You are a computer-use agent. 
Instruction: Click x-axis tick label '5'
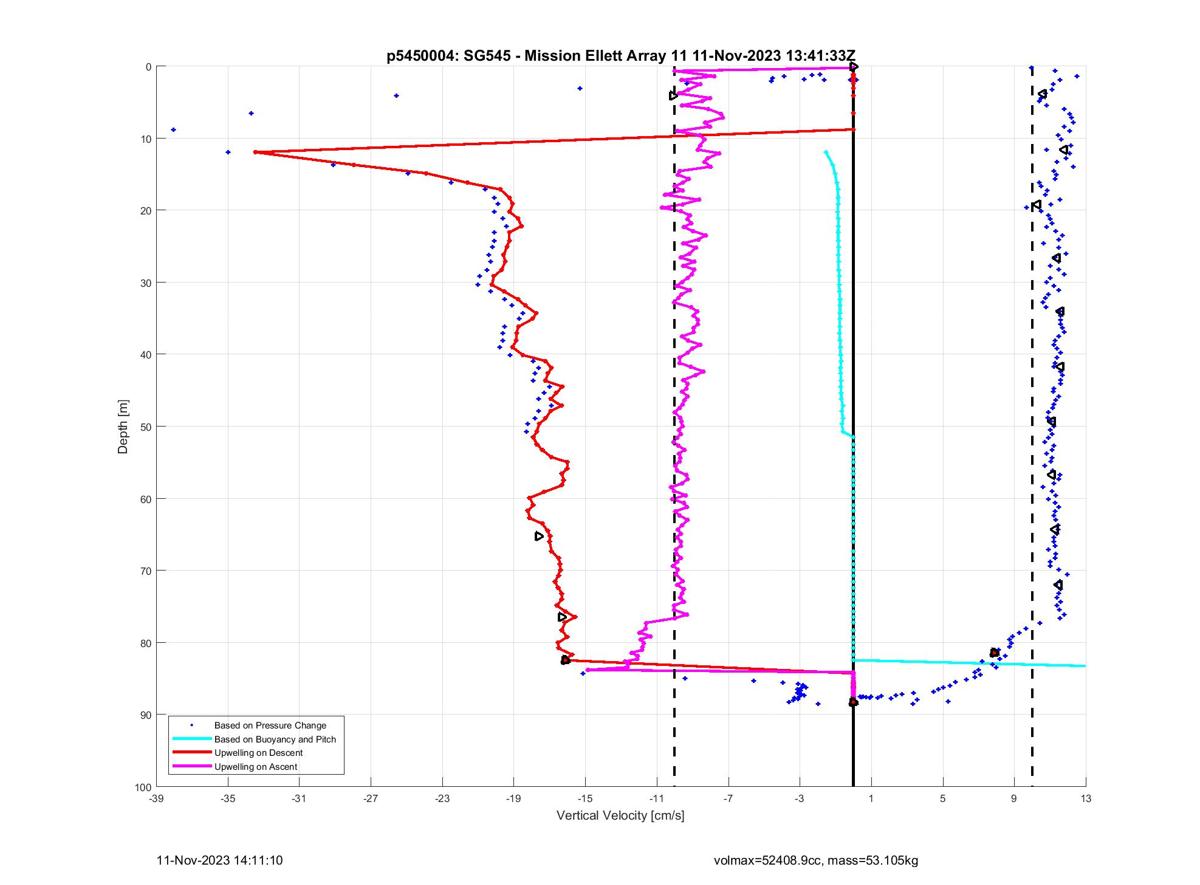point(942,798)
